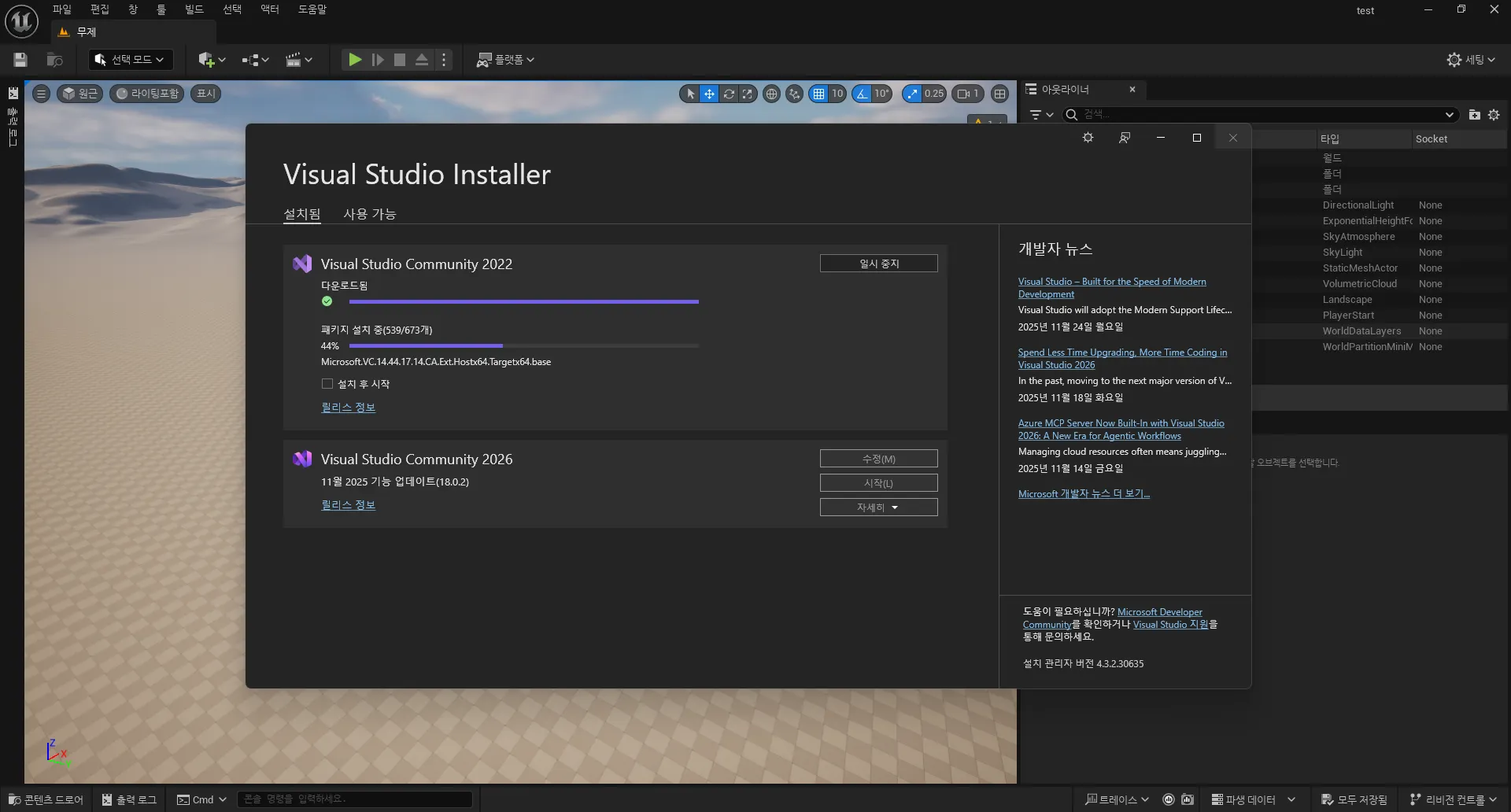The height and width of the screenshot is (812, 1511).
Task: Open 릴리스 정보 link for Visual Studio 2026
Action: (348, 505)
